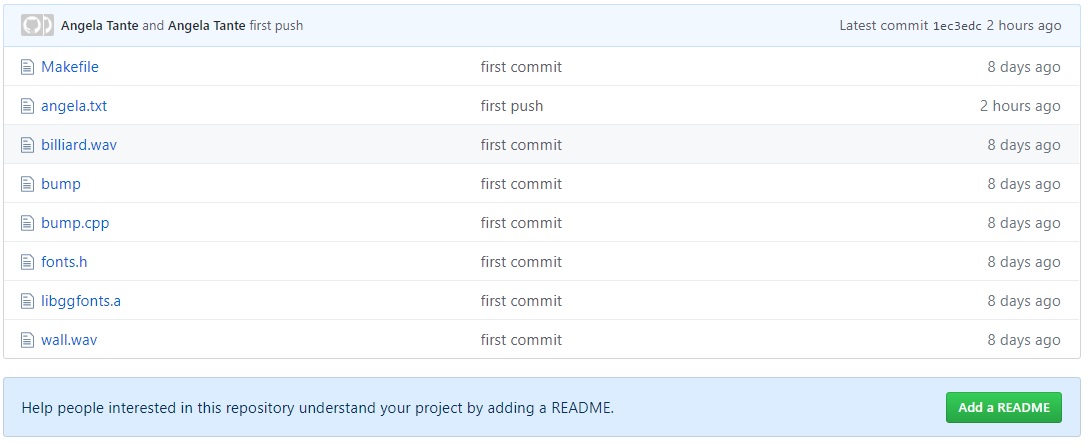1090x446 pixels.
Task: Open the Makefile file
Action: (x=70, y=67)
